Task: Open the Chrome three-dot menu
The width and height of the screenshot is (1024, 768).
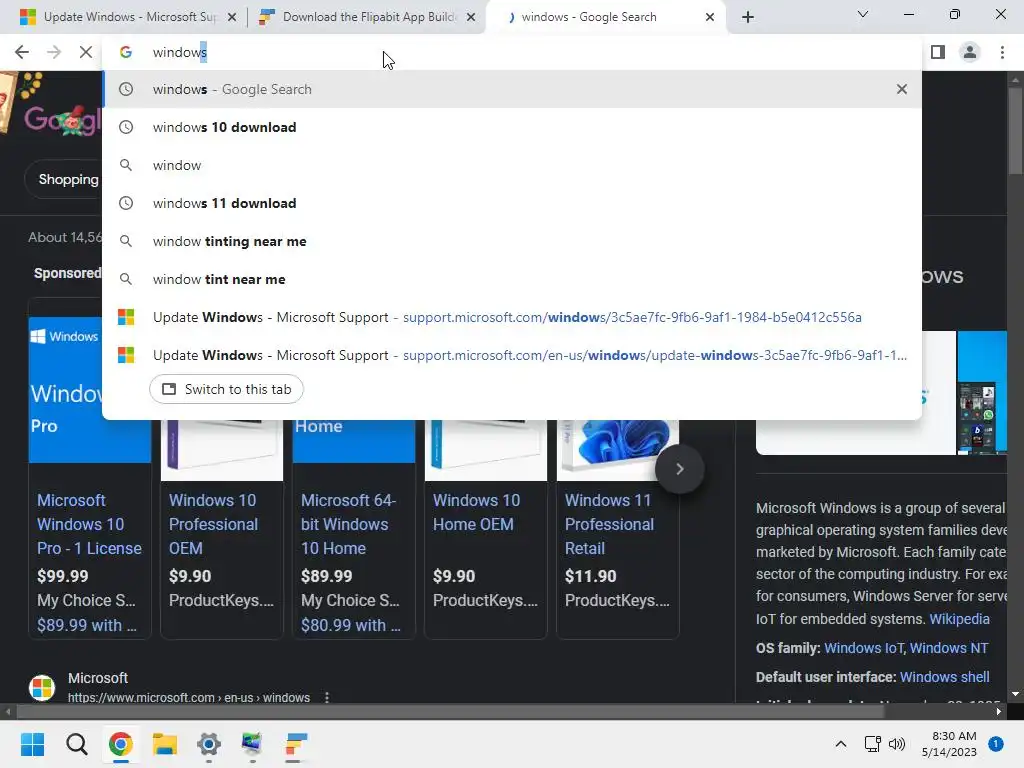Action: 1002,52
